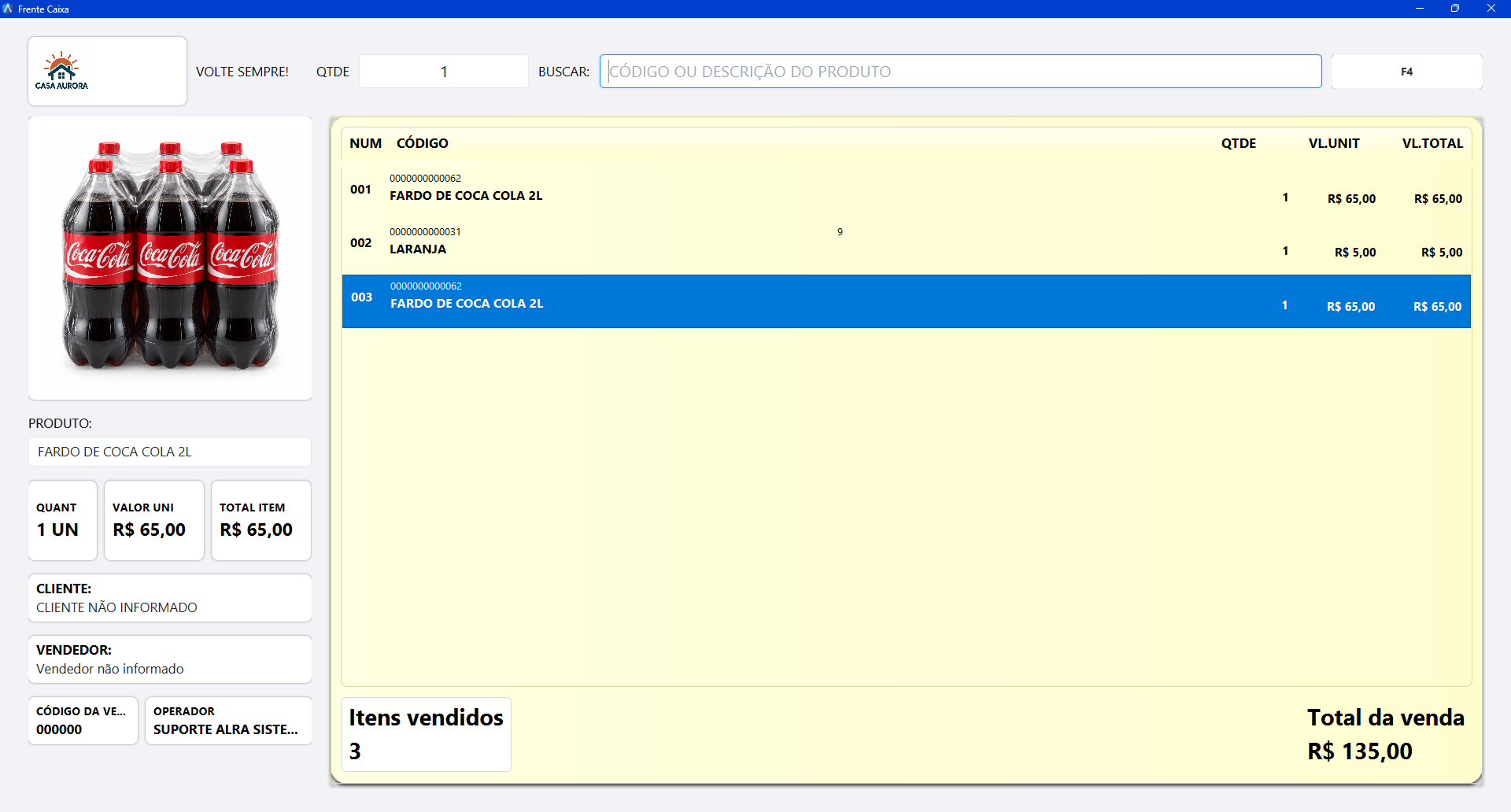Screen dimensions: 1511x812
Task: Click the OPERADOR box
Action: 228,720
